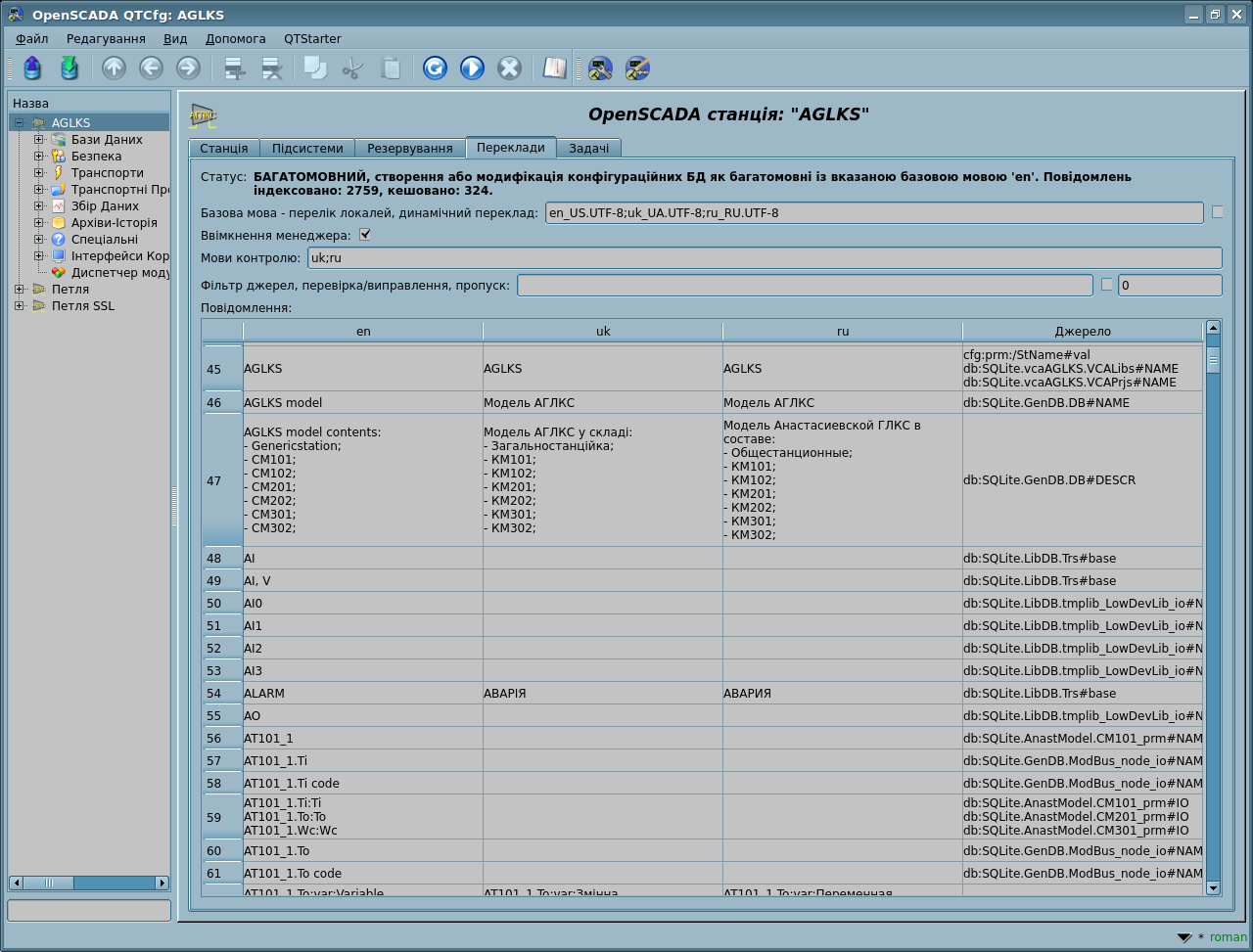Click the tree horizontal scrollbar right arrow
The image size is (1253, 952).
point(162,883)
